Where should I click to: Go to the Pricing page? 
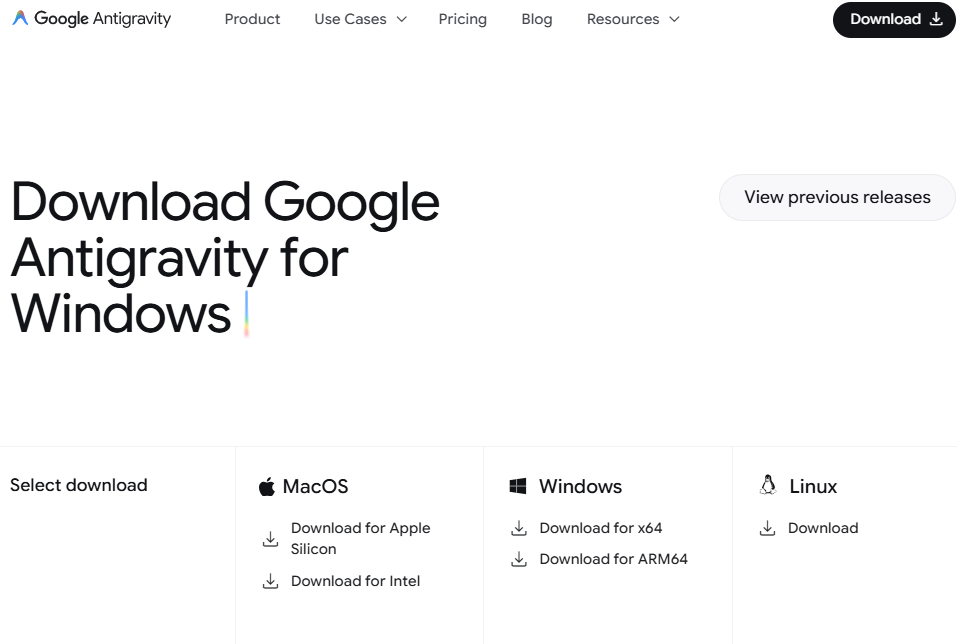point(463,20)
